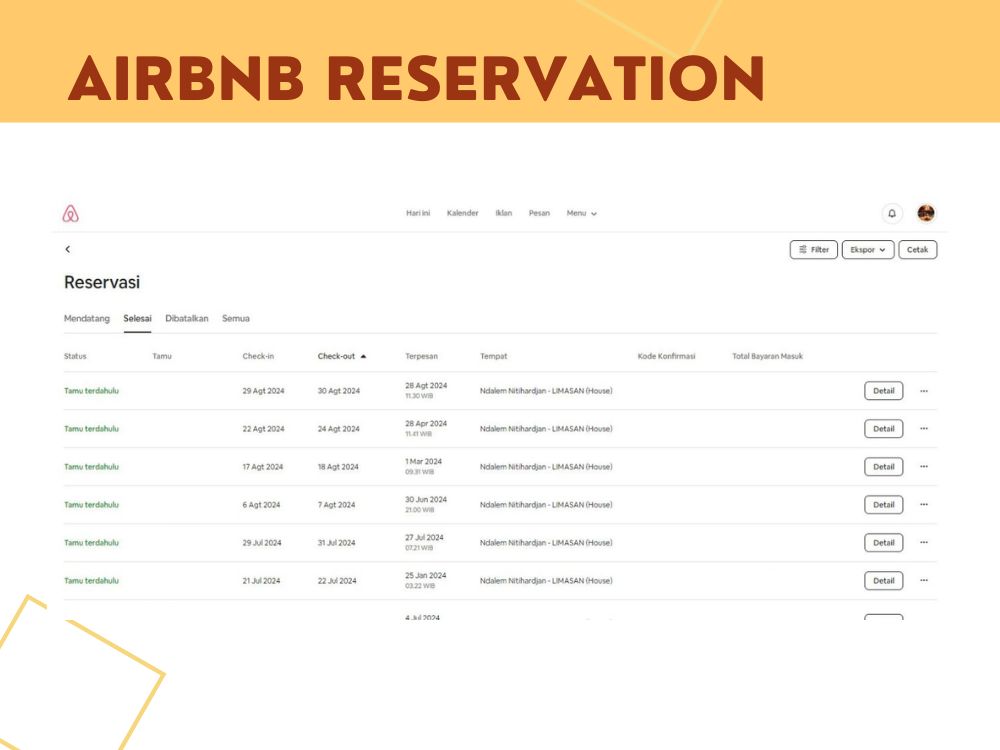1000x750 pixels.
Task: Select check-out date 18 Agt 2024
Action: [x=338, y=467]
